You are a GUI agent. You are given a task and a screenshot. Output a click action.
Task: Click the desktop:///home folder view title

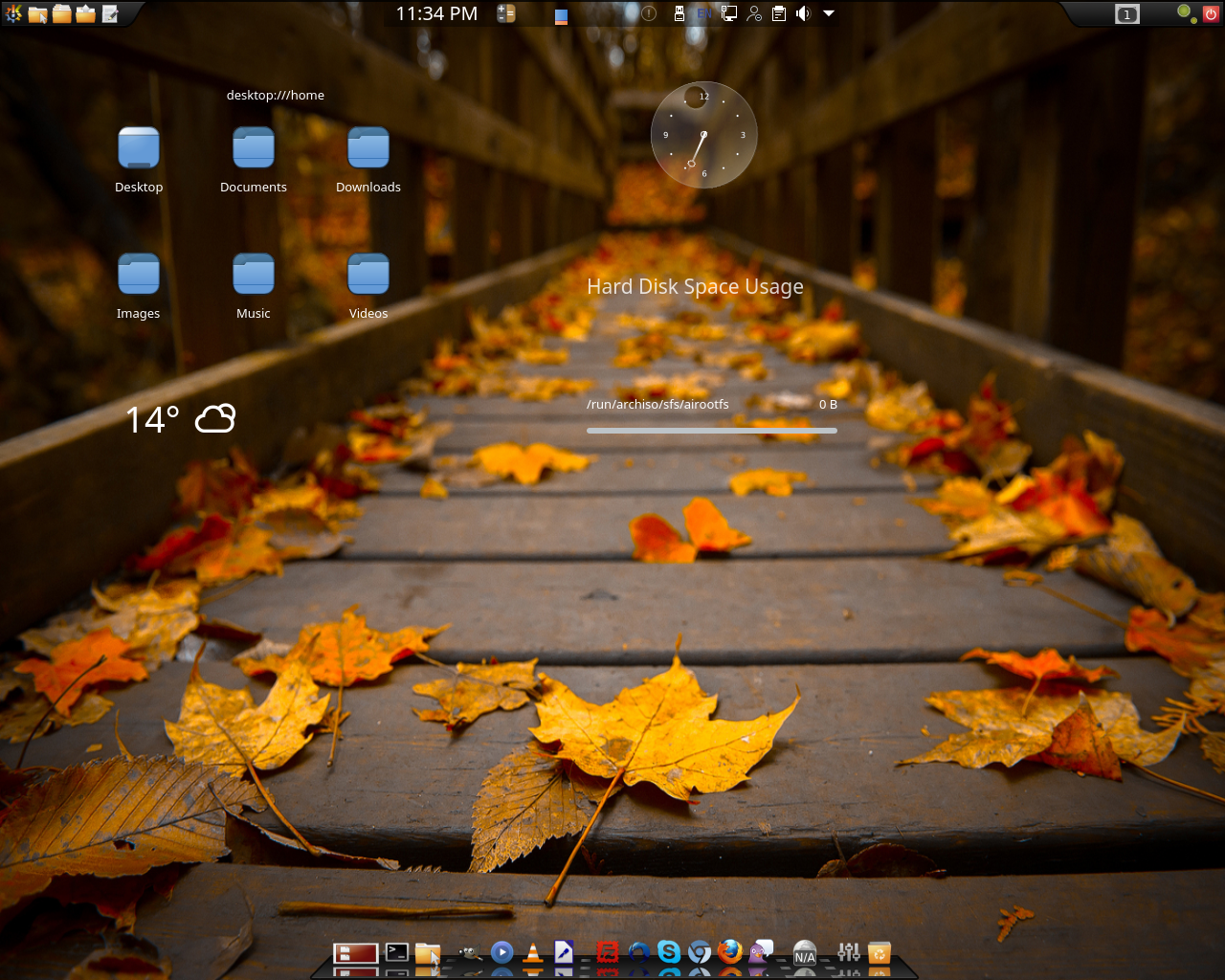[x=276, y=95]
